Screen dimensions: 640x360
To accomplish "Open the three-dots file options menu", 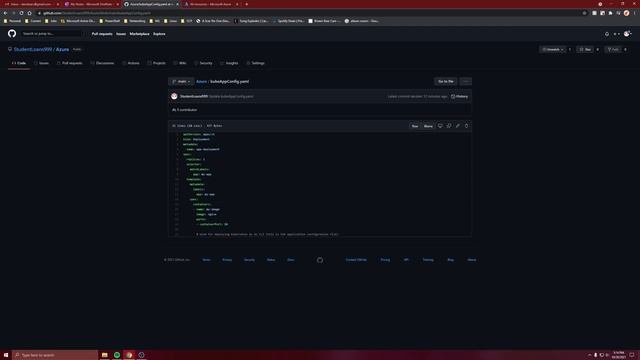I will [x=465, y=82].
